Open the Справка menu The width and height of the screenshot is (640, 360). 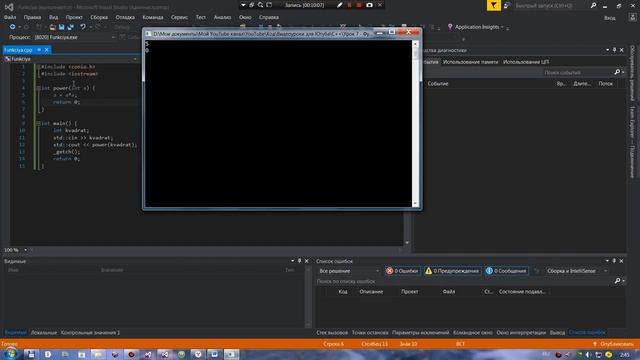(269, 17)
